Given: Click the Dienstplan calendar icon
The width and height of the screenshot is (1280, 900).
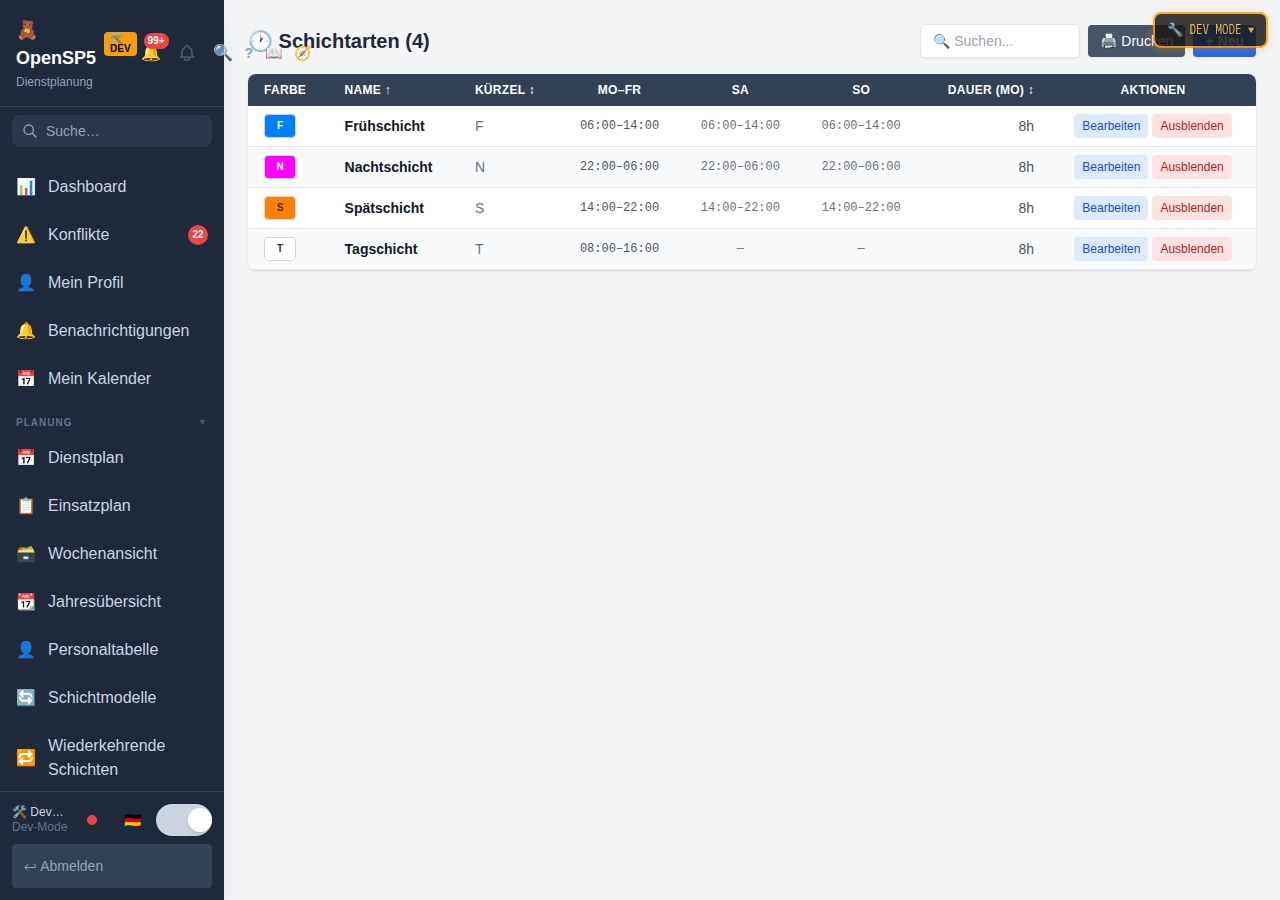Looking at the screenshot, I should coord(26,457).
